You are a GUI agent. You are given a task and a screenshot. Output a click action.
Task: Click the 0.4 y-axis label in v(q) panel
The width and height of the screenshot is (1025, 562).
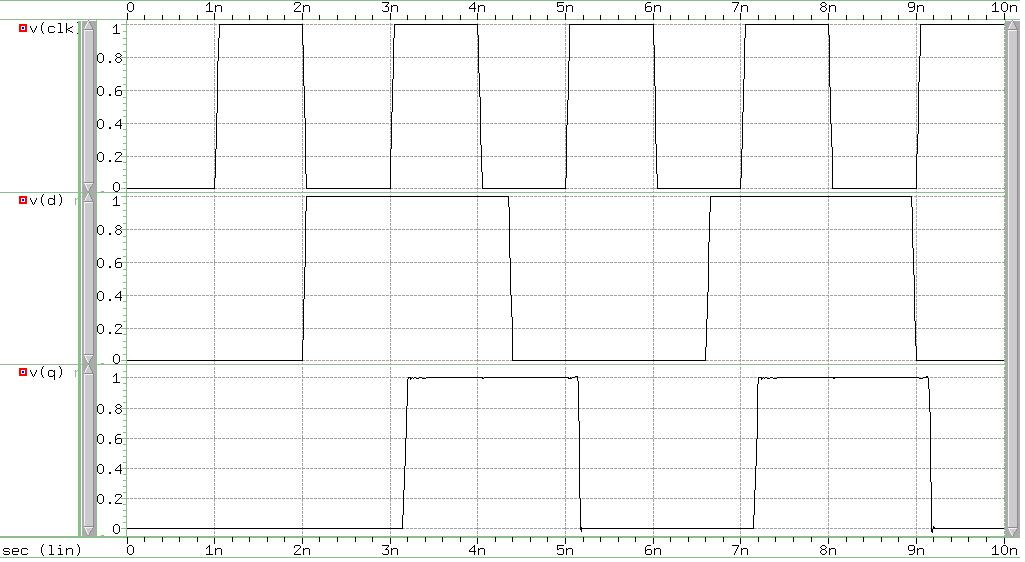[x=110, y=469]
